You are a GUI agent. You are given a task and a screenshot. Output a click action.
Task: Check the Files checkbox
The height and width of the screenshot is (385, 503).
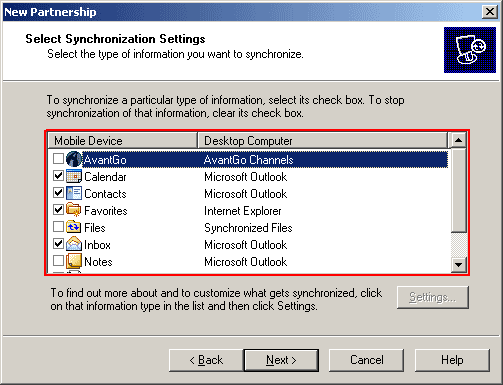58,227
